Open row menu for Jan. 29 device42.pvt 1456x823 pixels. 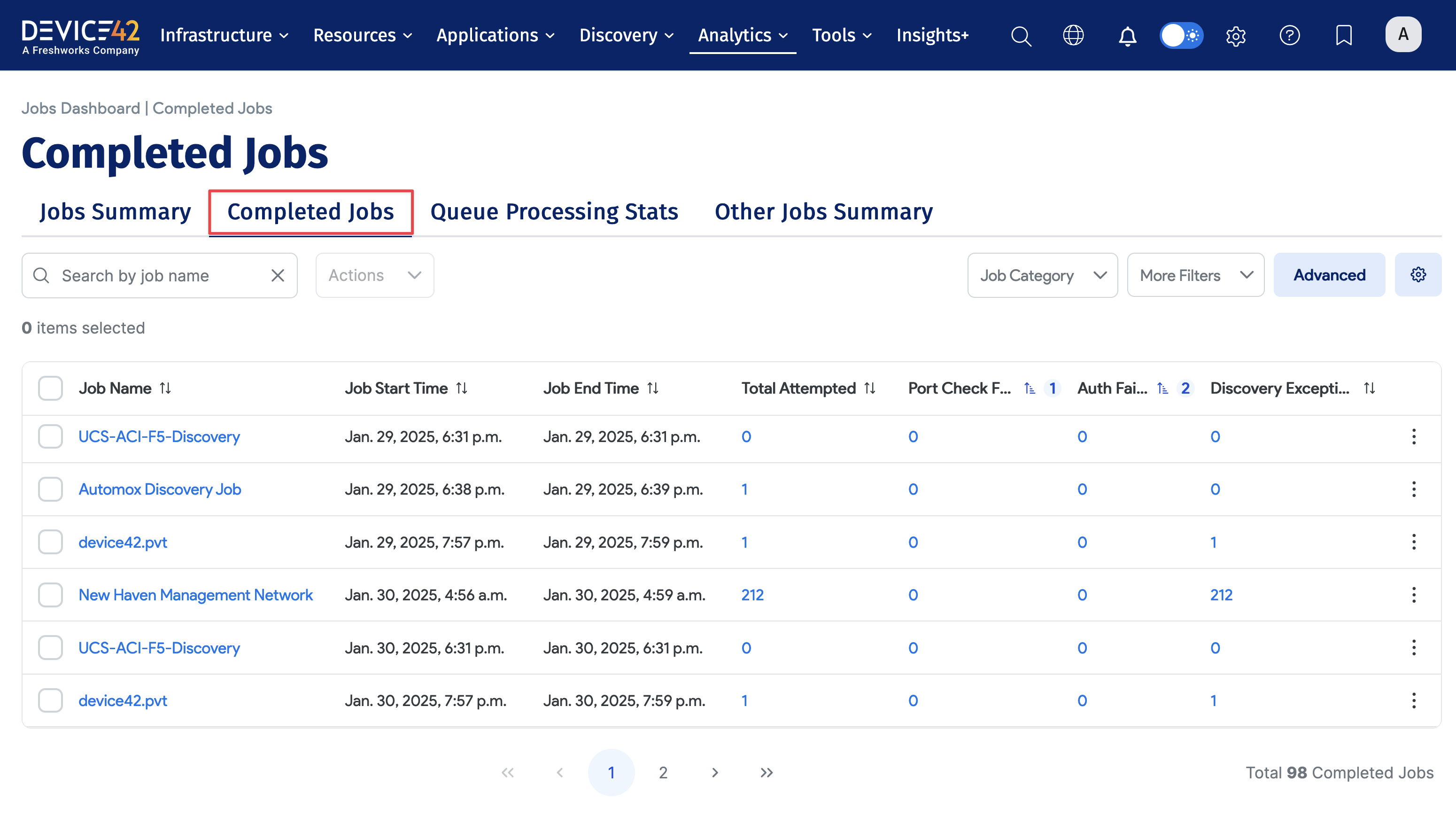(1414, 542)
